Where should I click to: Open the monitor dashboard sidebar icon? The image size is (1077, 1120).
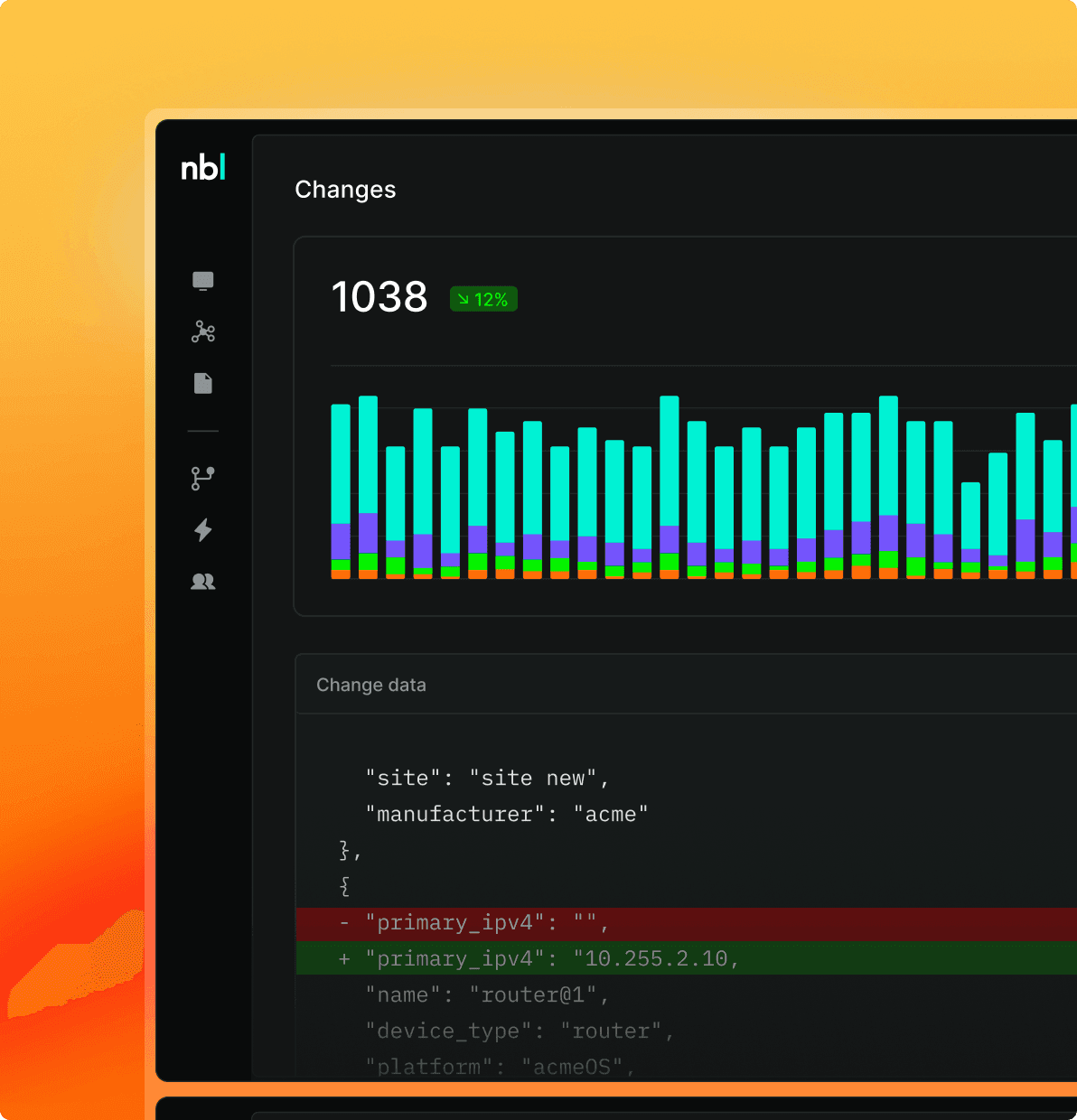pos(203,281)
